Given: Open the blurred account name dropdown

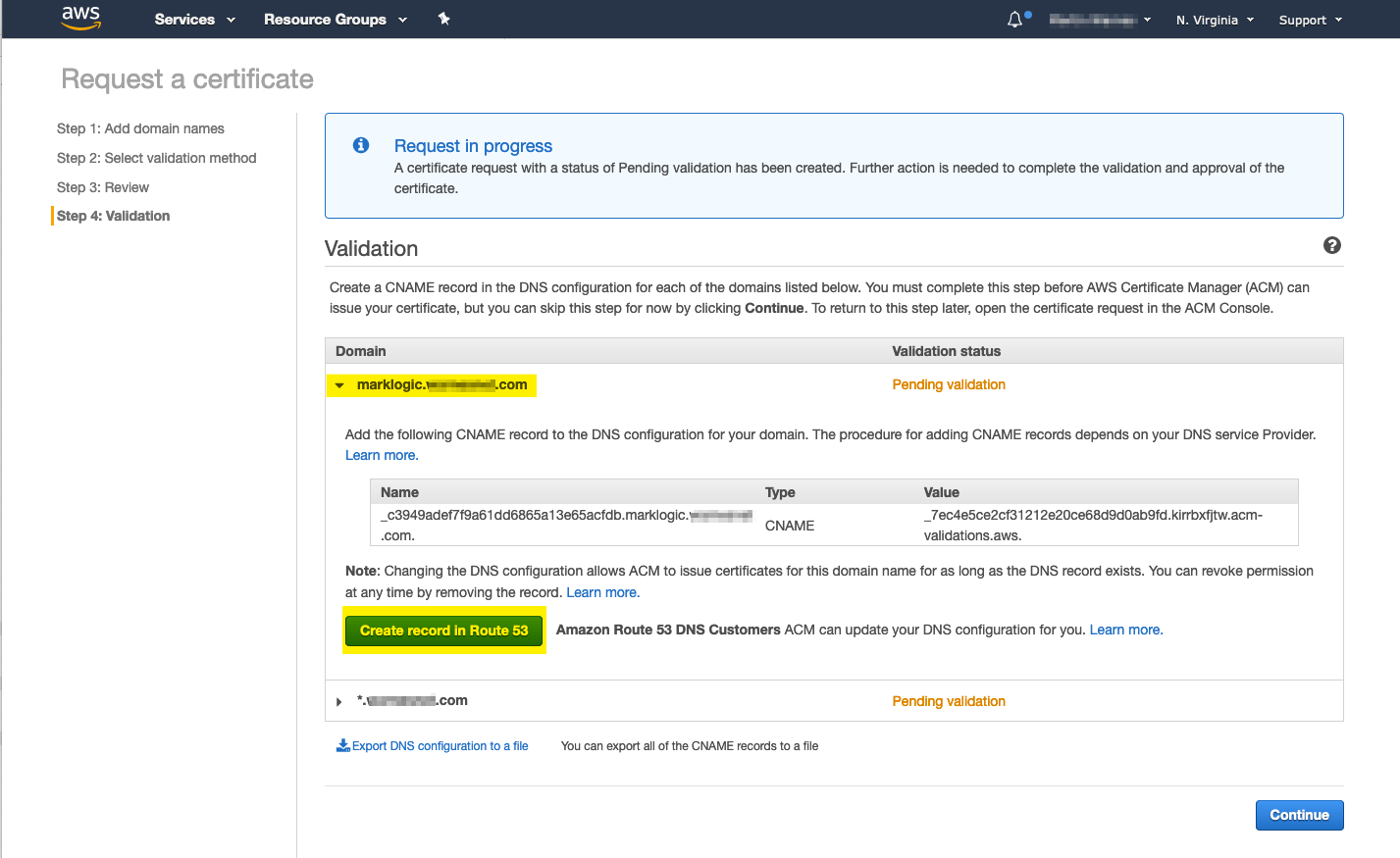Looking at the screenshot, I should point(1100,20).
